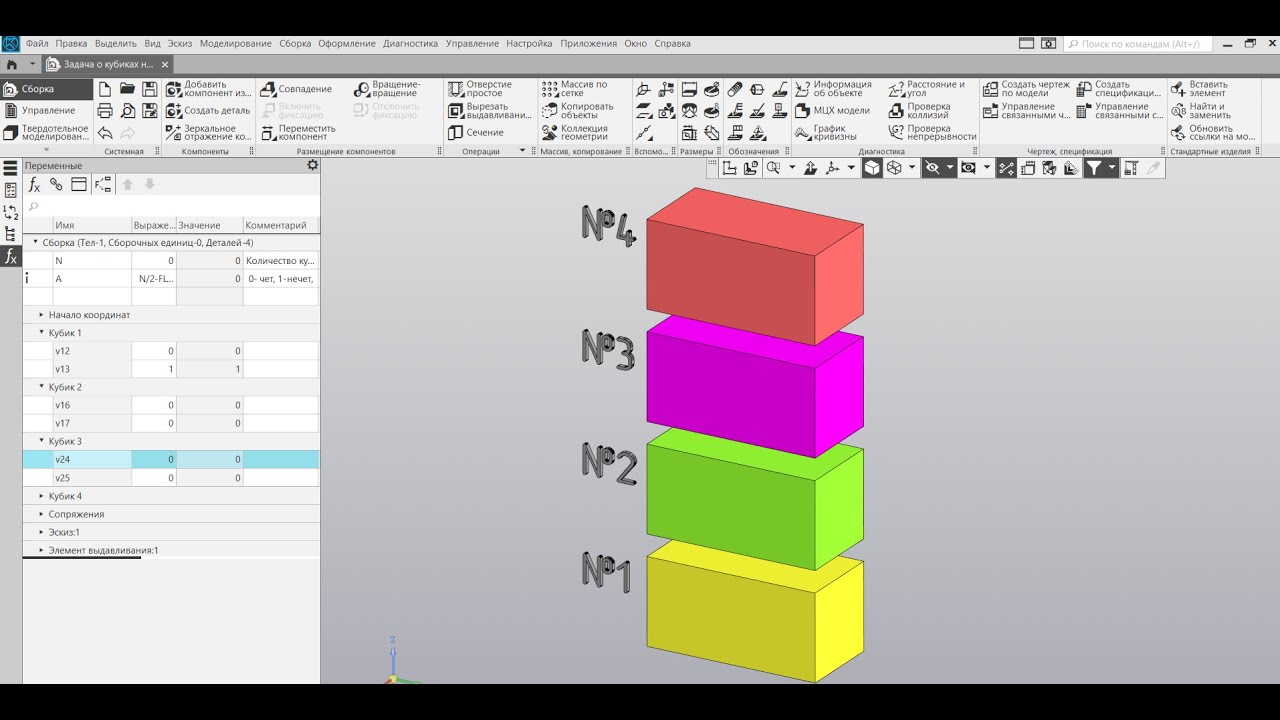Click the Print icon in Системная group
The width and height of the screenshot is (1280, 720).
click(x=105, y=111)
